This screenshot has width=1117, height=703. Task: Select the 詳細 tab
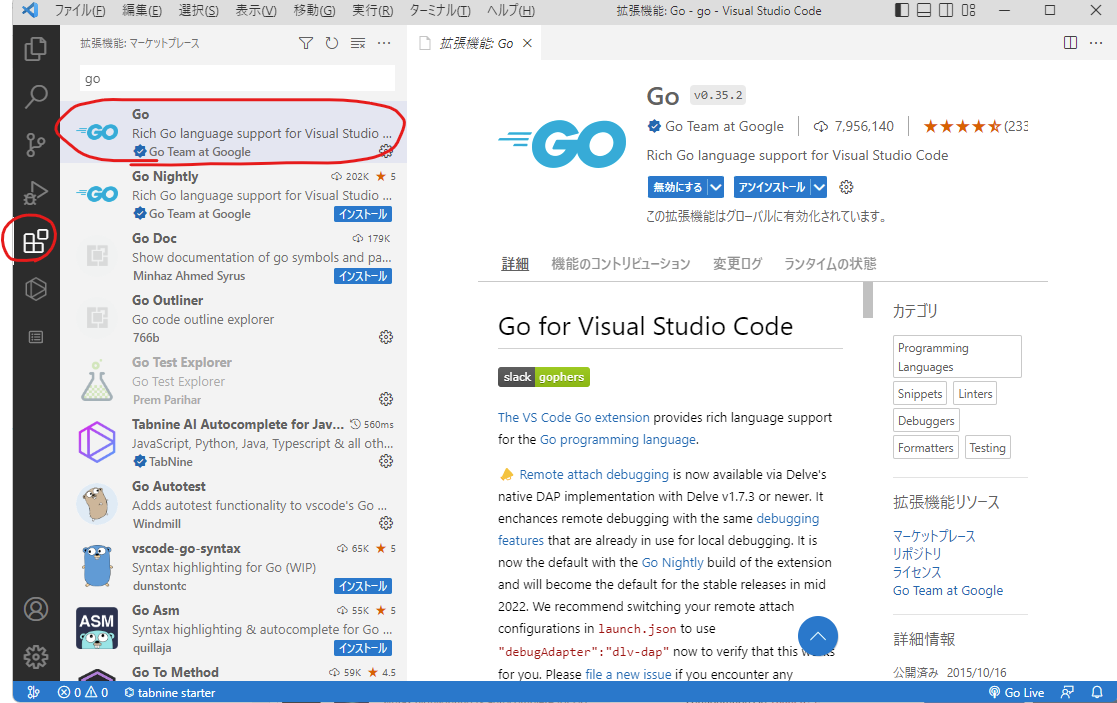(515, 264)
